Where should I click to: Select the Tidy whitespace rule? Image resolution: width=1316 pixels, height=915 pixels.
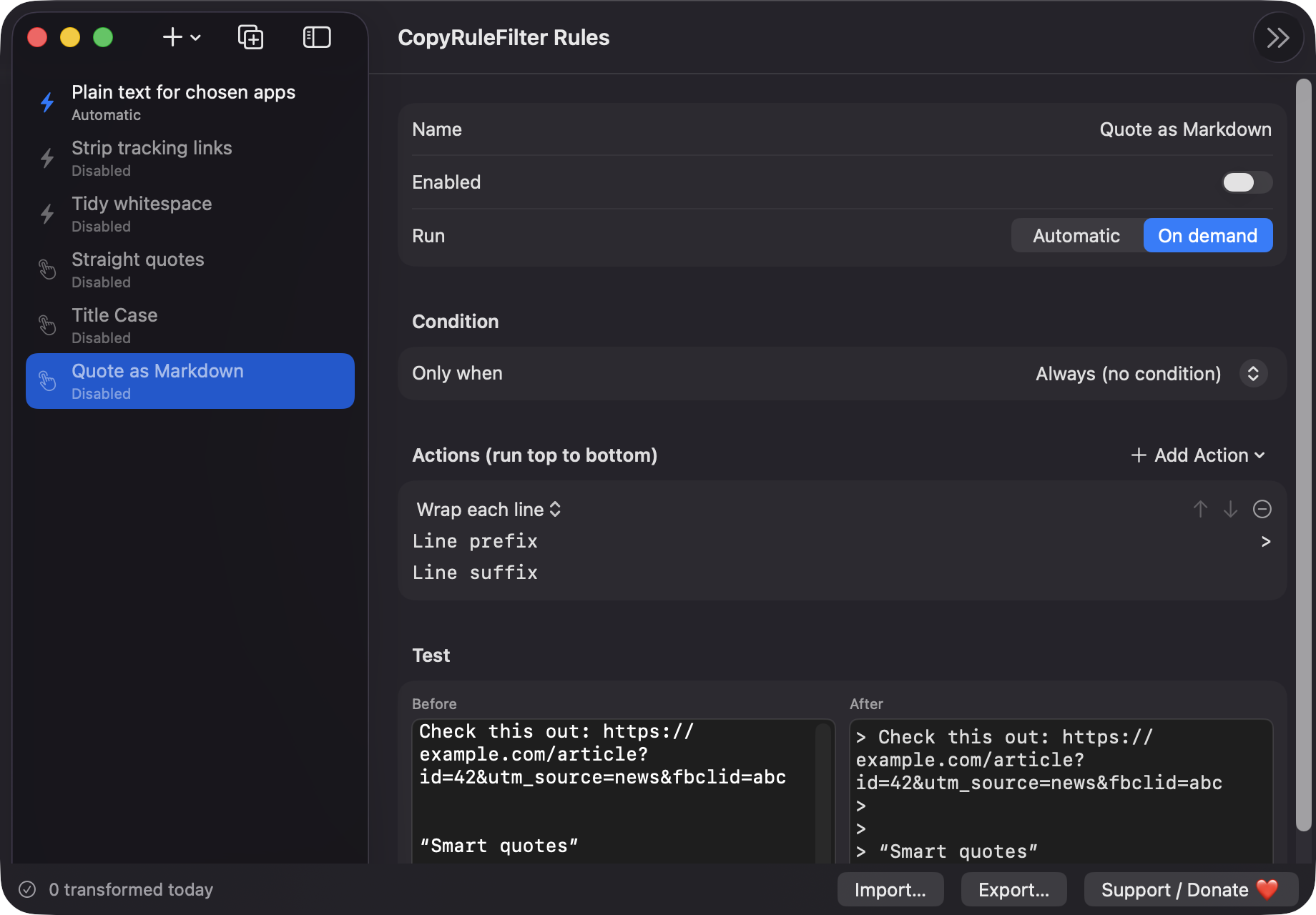190,214
